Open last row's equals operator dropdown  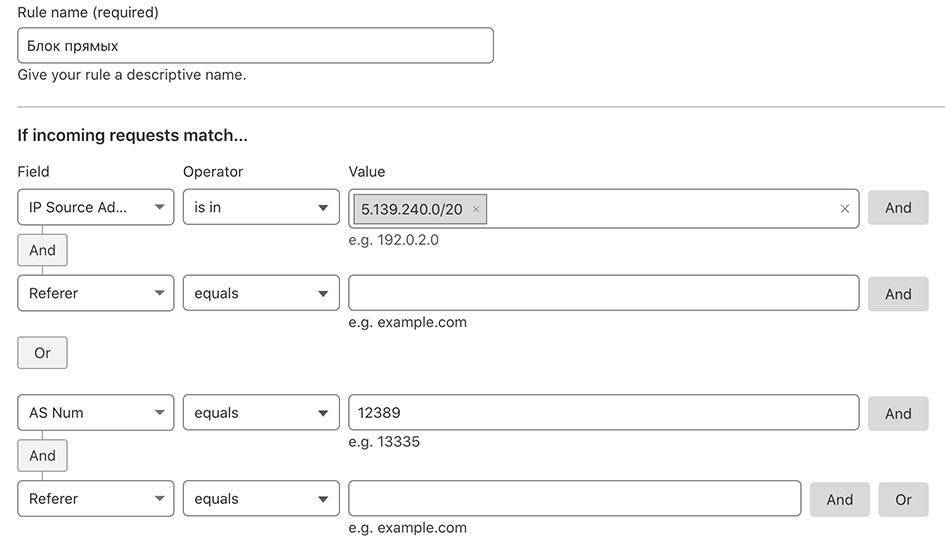(x=261, y=499)
